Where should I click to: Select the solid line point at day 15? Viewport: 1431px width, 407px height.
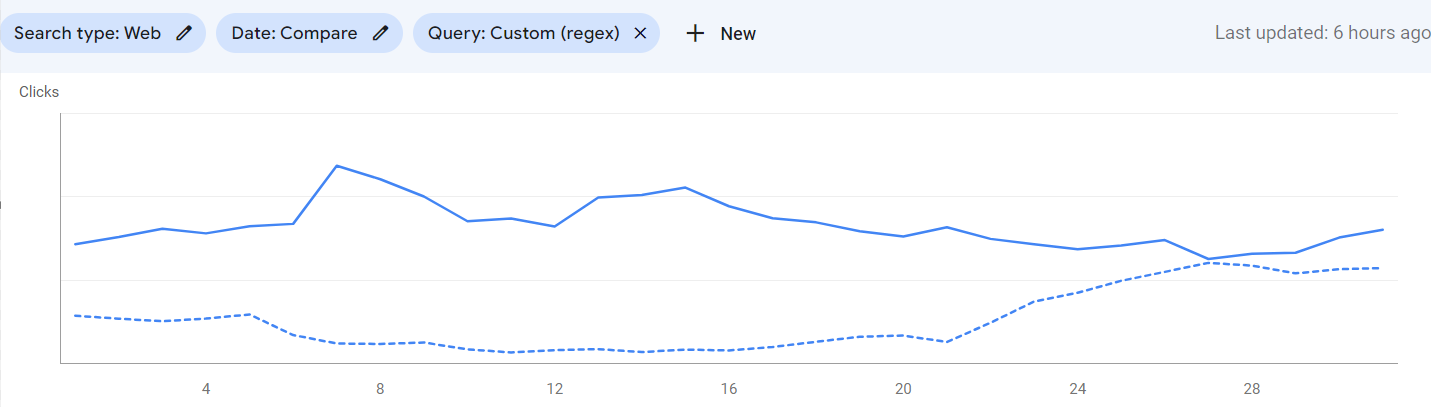(x=685, y=187)
